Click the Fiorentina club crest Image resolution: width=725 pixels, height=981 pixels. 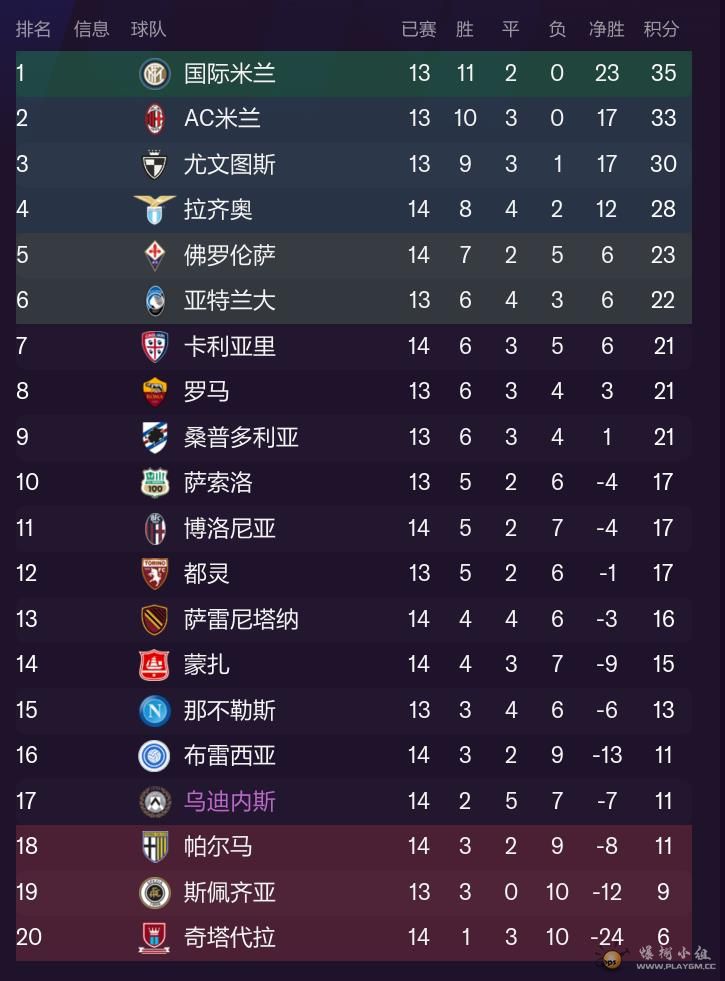154,255
